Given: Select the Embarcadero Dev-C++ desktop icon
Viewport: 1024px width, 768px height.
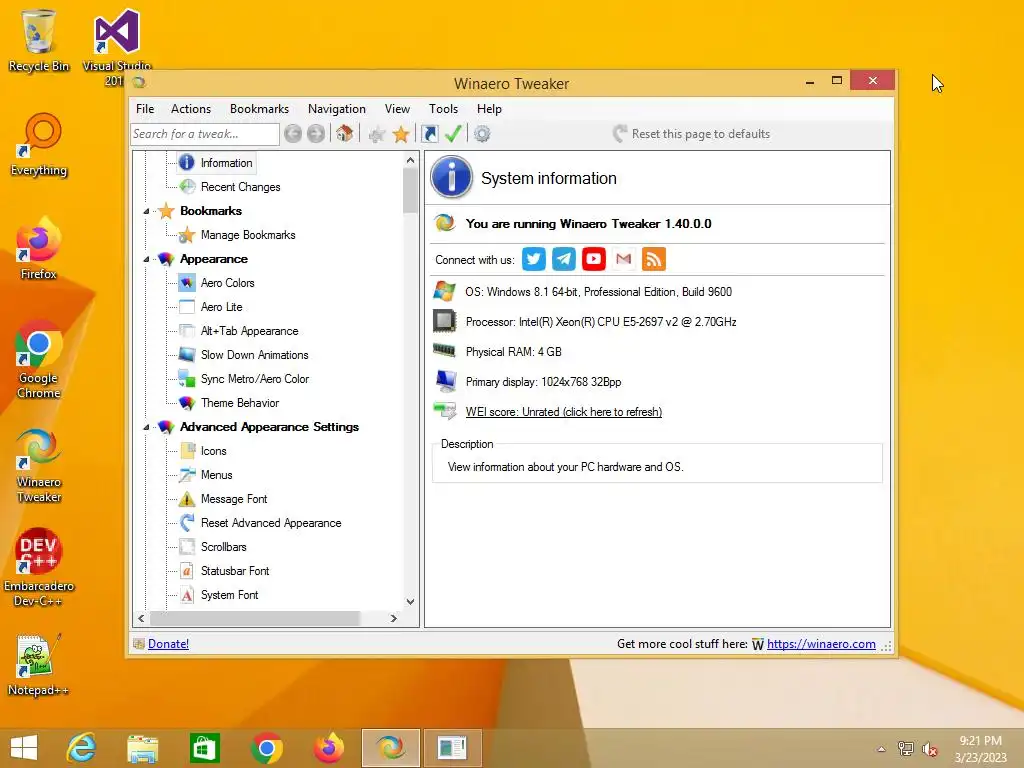Looking at the screenshot, I should point(39,568).
